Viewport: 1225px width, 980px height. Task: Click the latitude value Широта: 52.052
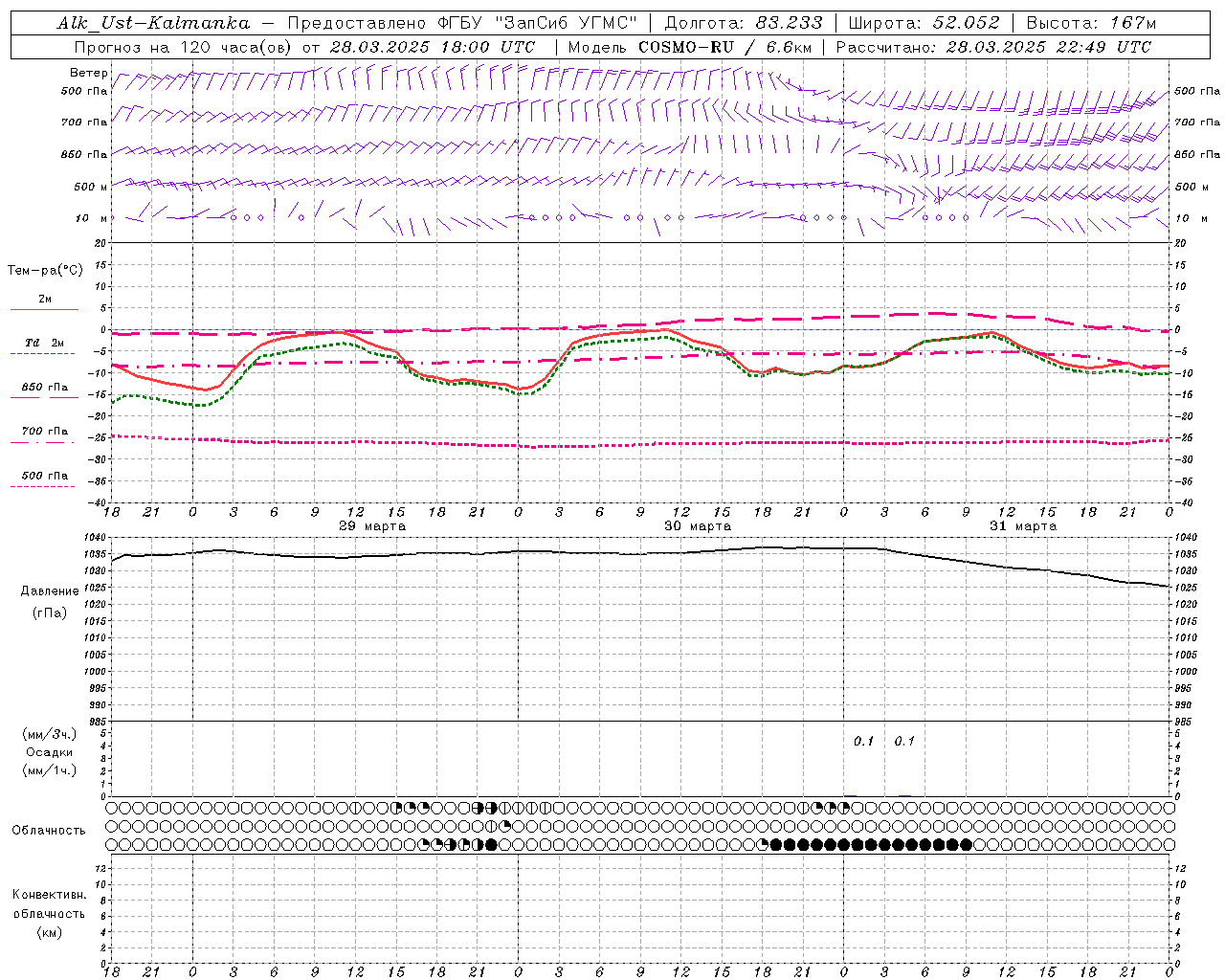(x=924, y=23)
